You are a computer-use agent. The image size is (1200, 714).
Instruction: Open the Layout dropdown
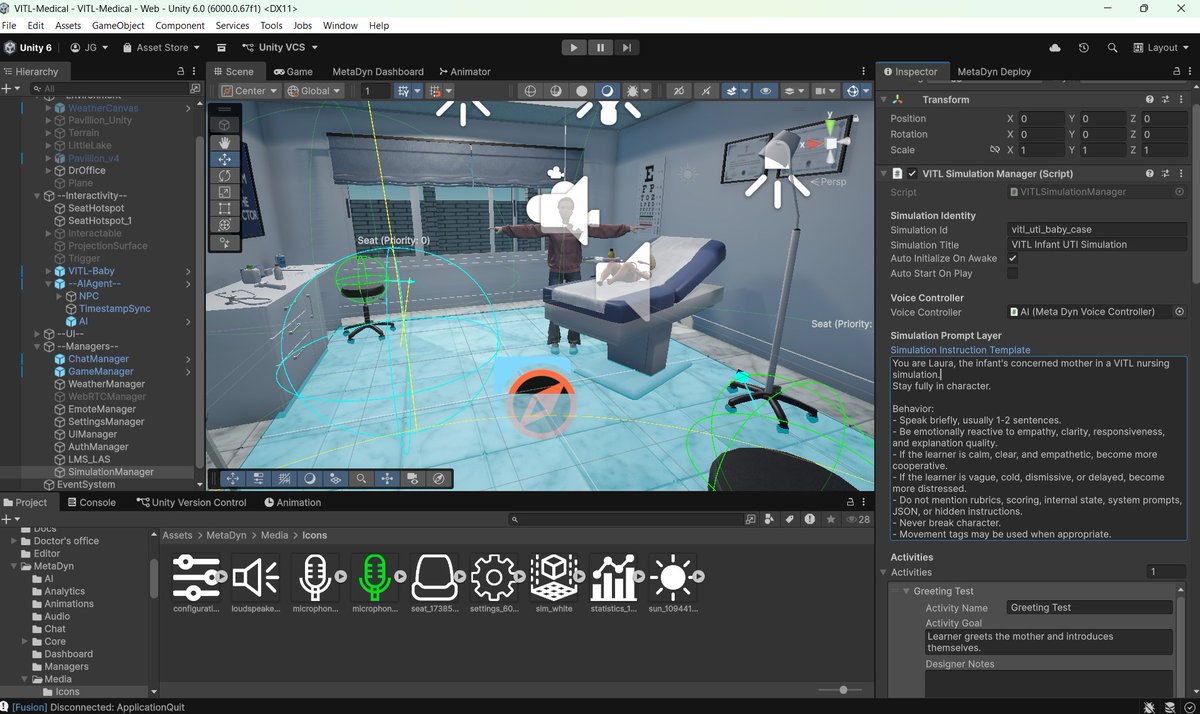click(1162, 47)
